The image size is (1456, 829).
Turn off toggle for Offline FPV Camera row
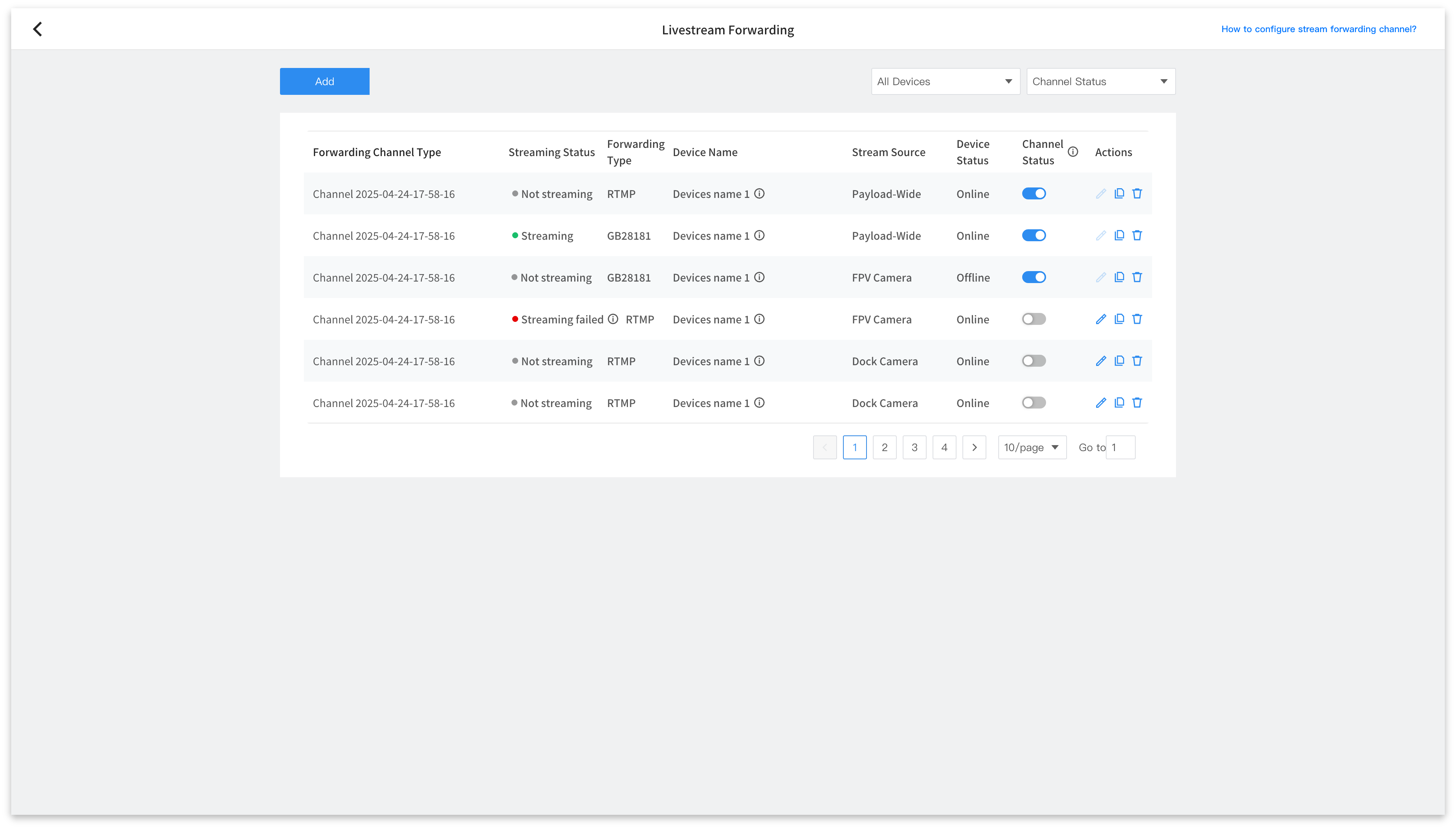[x=1034, y=277]
